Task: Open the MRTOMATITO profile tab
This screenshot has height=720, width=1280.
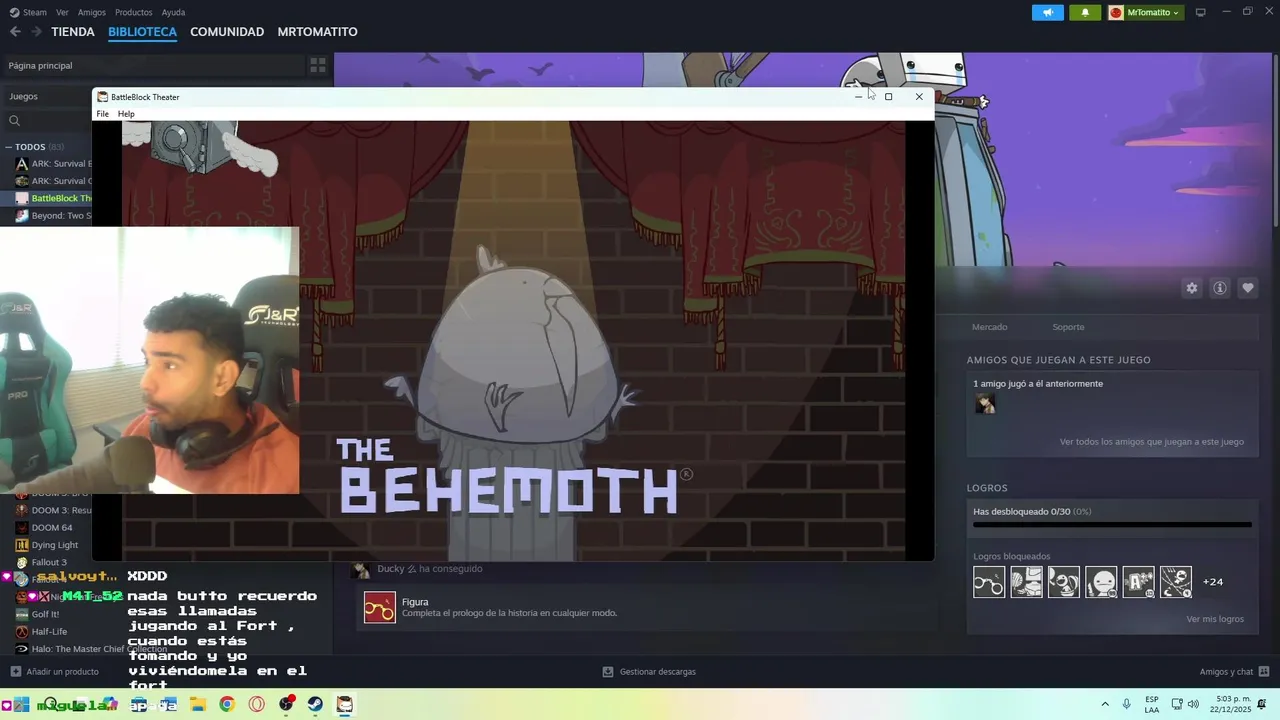Action: pyautogui.click(x=317, y=32)
